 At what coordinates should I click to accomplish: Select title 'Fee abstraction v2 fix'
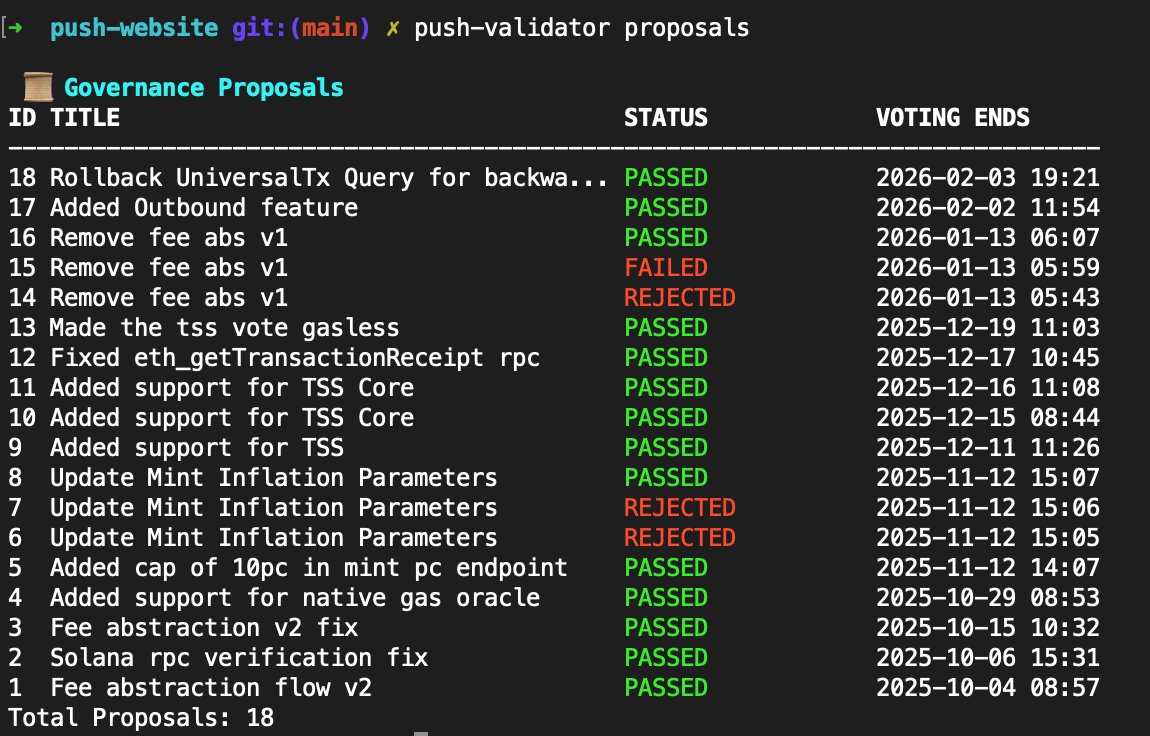(x=204, y=628)
